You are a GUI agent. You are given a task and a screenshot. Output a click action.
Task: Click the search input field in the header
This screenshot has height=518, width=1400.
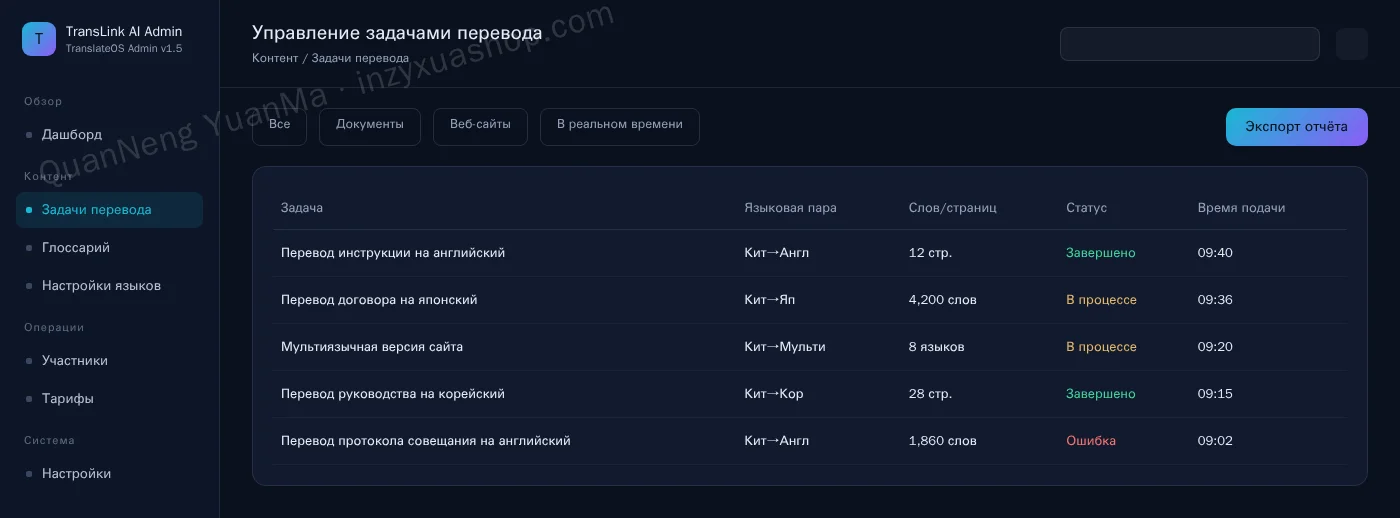tap(1190, 44)
